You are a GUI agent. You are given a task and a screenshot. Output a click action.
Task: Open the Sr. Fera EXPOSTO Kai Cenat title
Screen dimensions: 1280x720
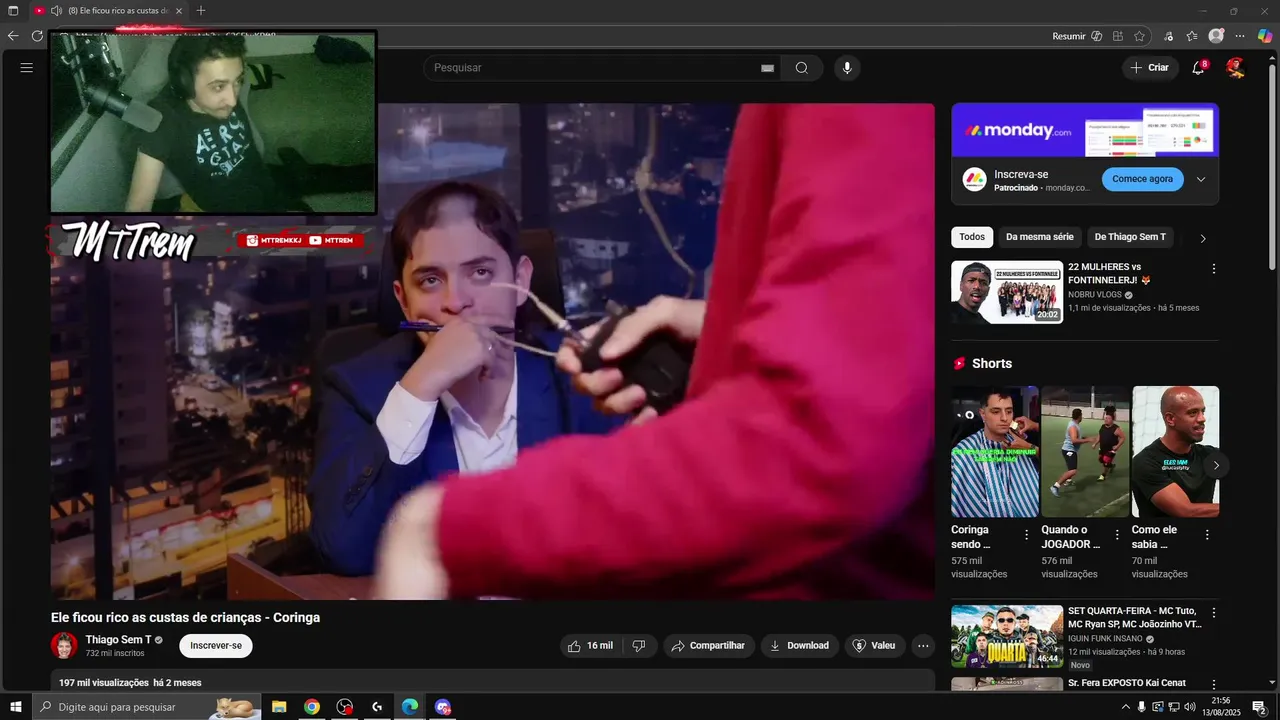point(1127,683)
